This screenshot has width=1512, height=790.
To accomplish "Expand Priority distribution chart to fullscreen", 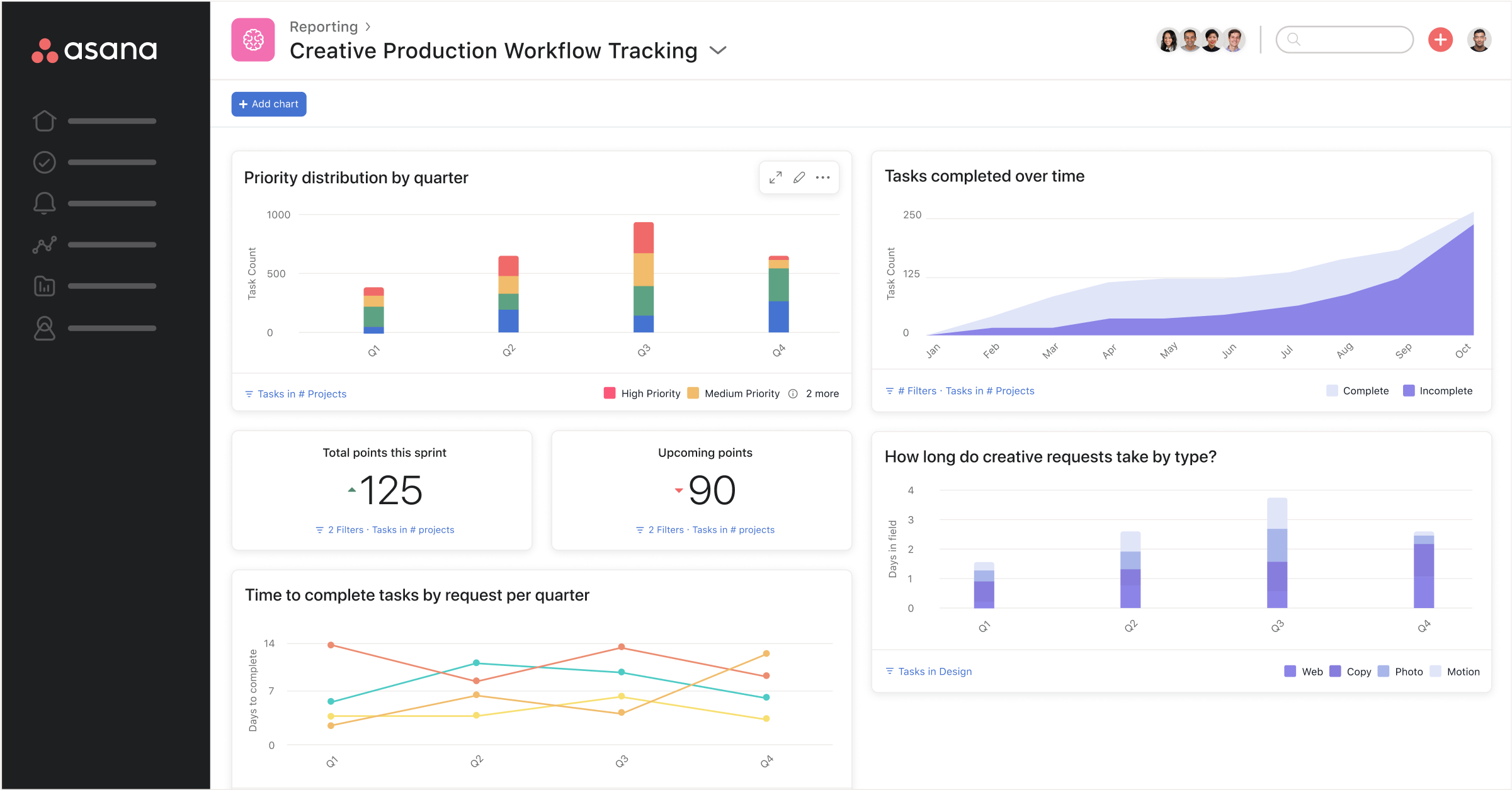I will (x=775, y=178).
